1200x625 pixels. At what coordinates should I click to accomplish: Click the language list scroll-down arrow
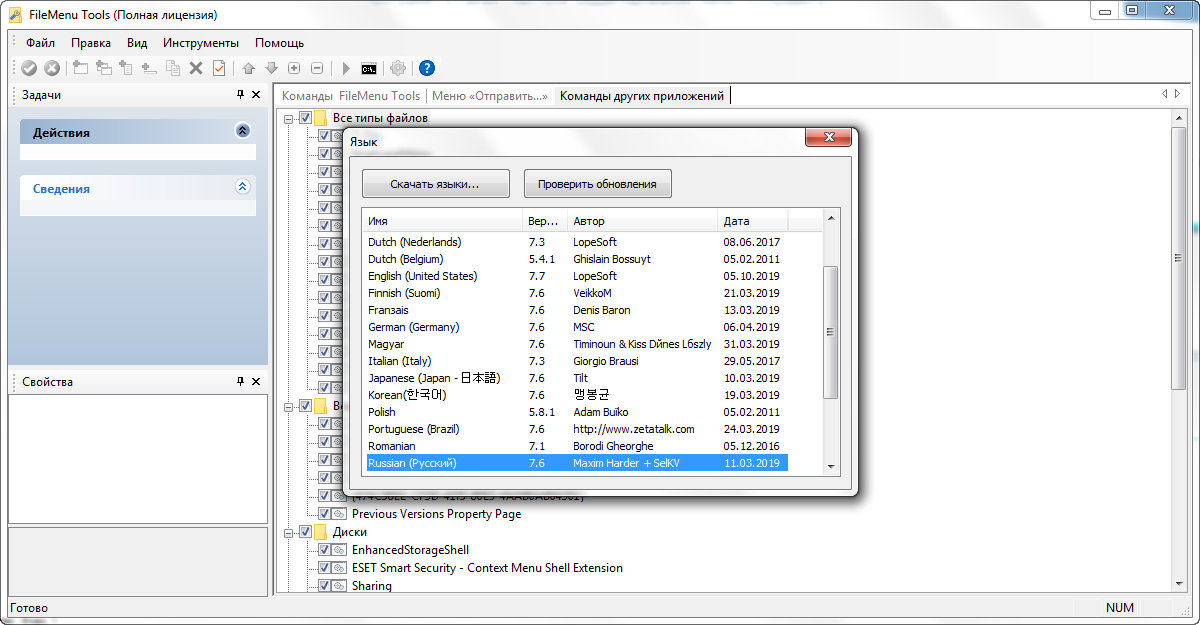click(x=830, y=465)
